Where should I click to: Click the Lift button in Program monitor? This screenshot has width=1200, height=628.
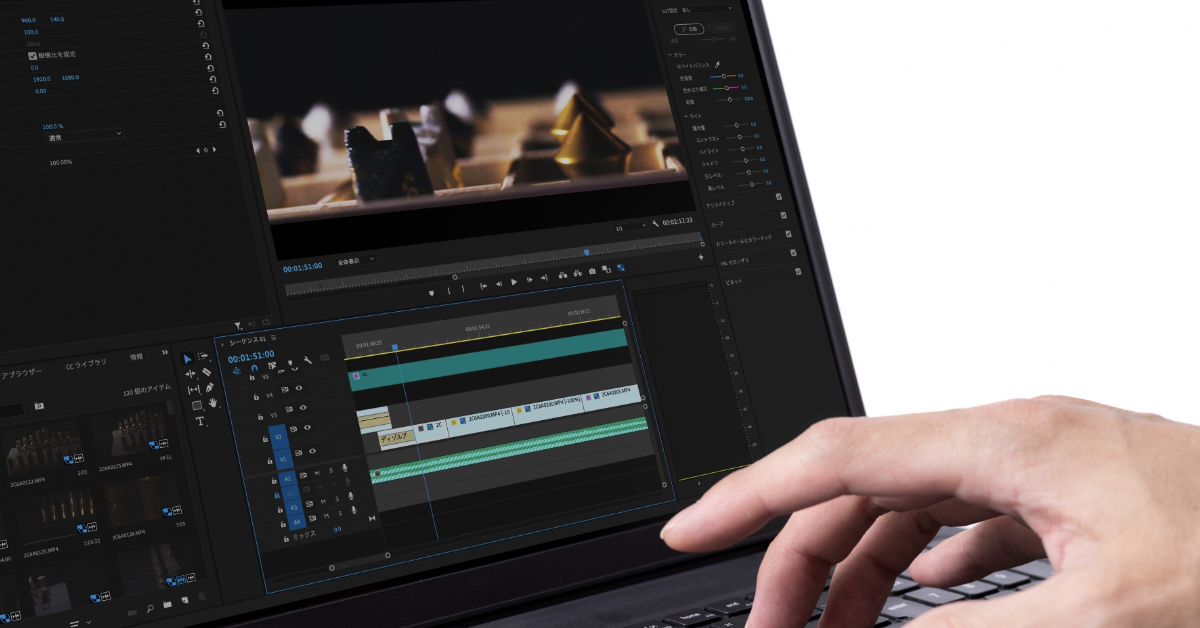(562, 275)
